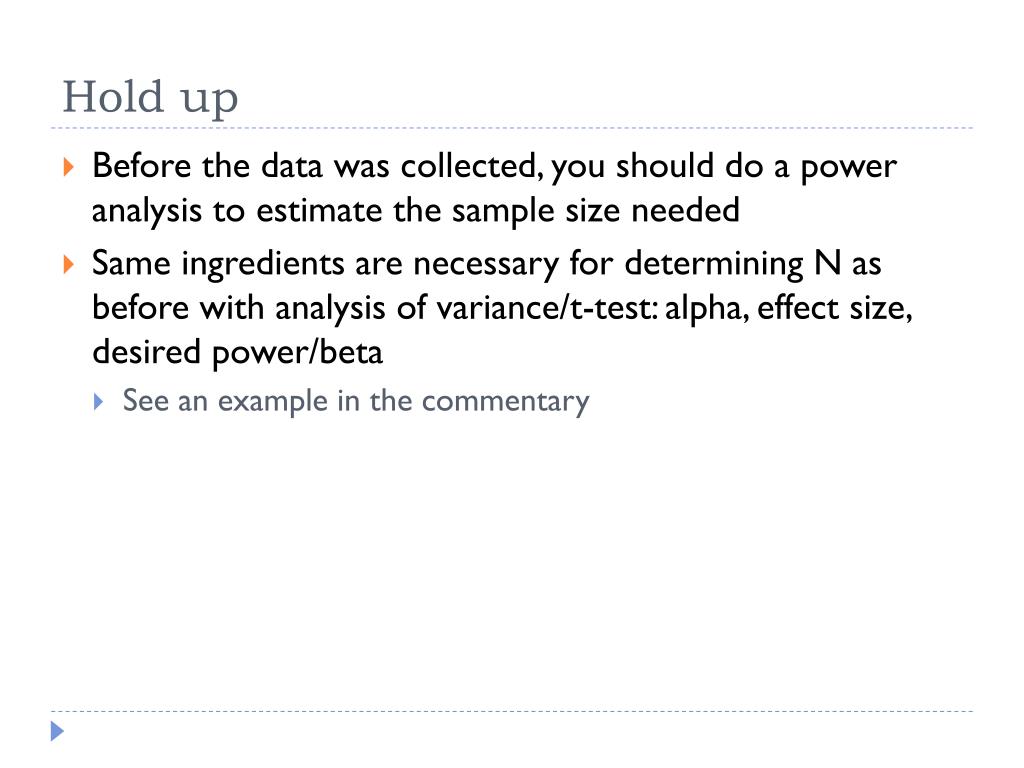Click the word "alpha," in the bullet text

click(x=707, y=309)
